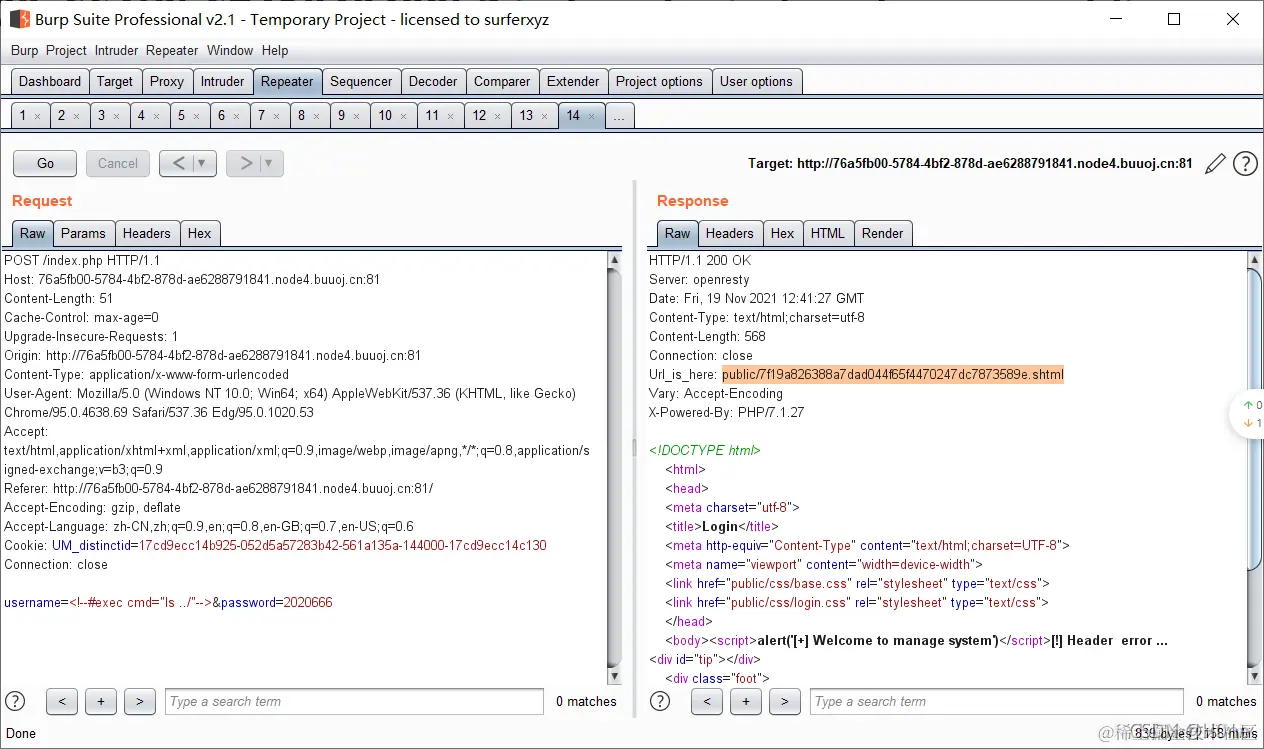Image resolution: width=1264 pixels, height=749 pixels.
Task: Open the Repeater menu
Action: [x=172, y=50]
